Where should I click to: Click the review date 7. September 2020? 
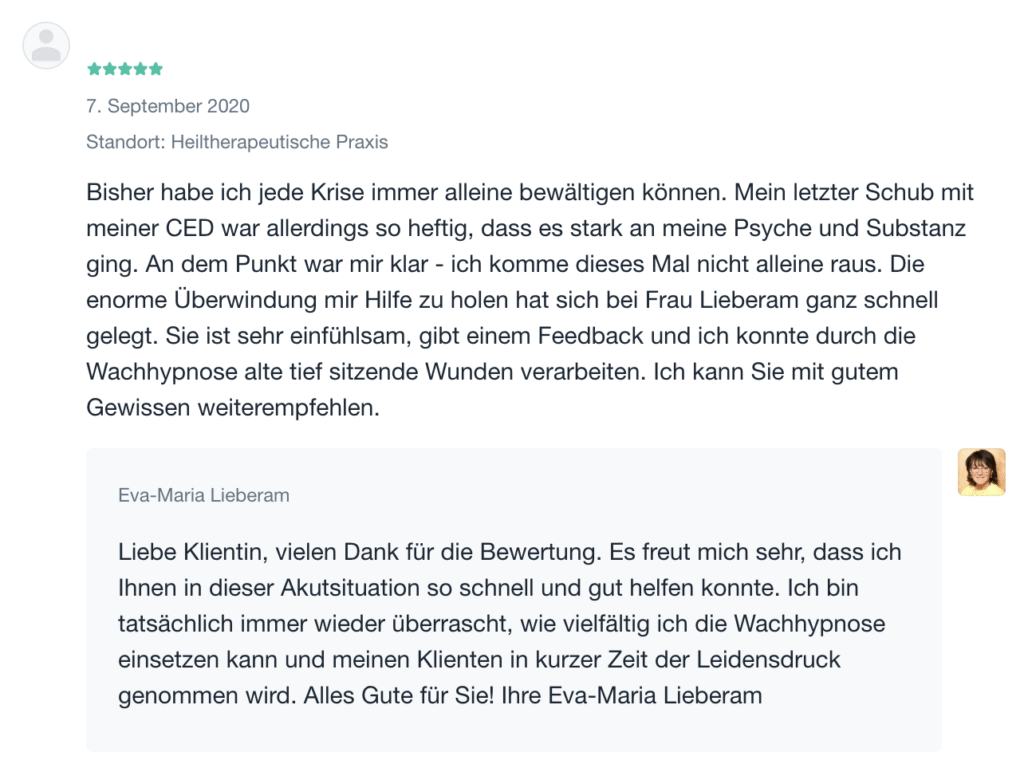tap(168, 106)
